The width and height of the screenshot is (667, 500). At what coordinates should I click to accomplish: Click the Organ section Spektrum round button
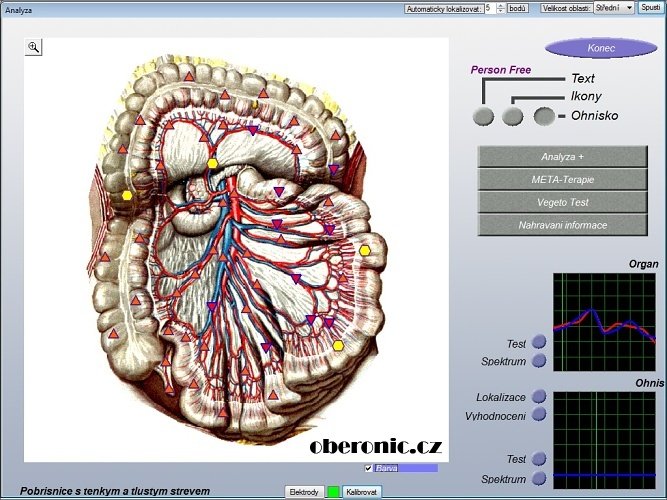(539, 360)
